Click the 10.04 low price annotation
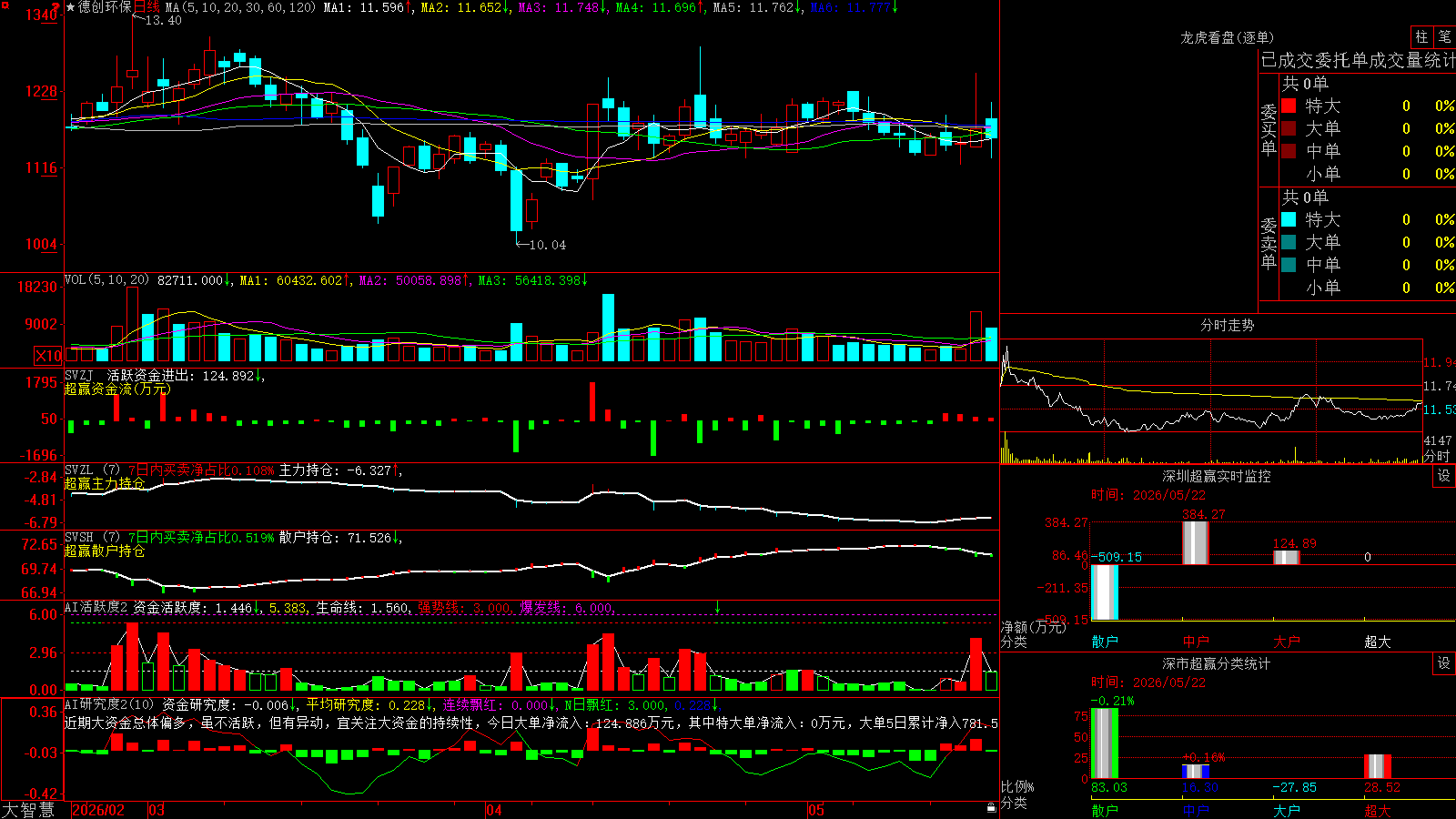Viewport: 1456px width, 819px height. point(547,245)
